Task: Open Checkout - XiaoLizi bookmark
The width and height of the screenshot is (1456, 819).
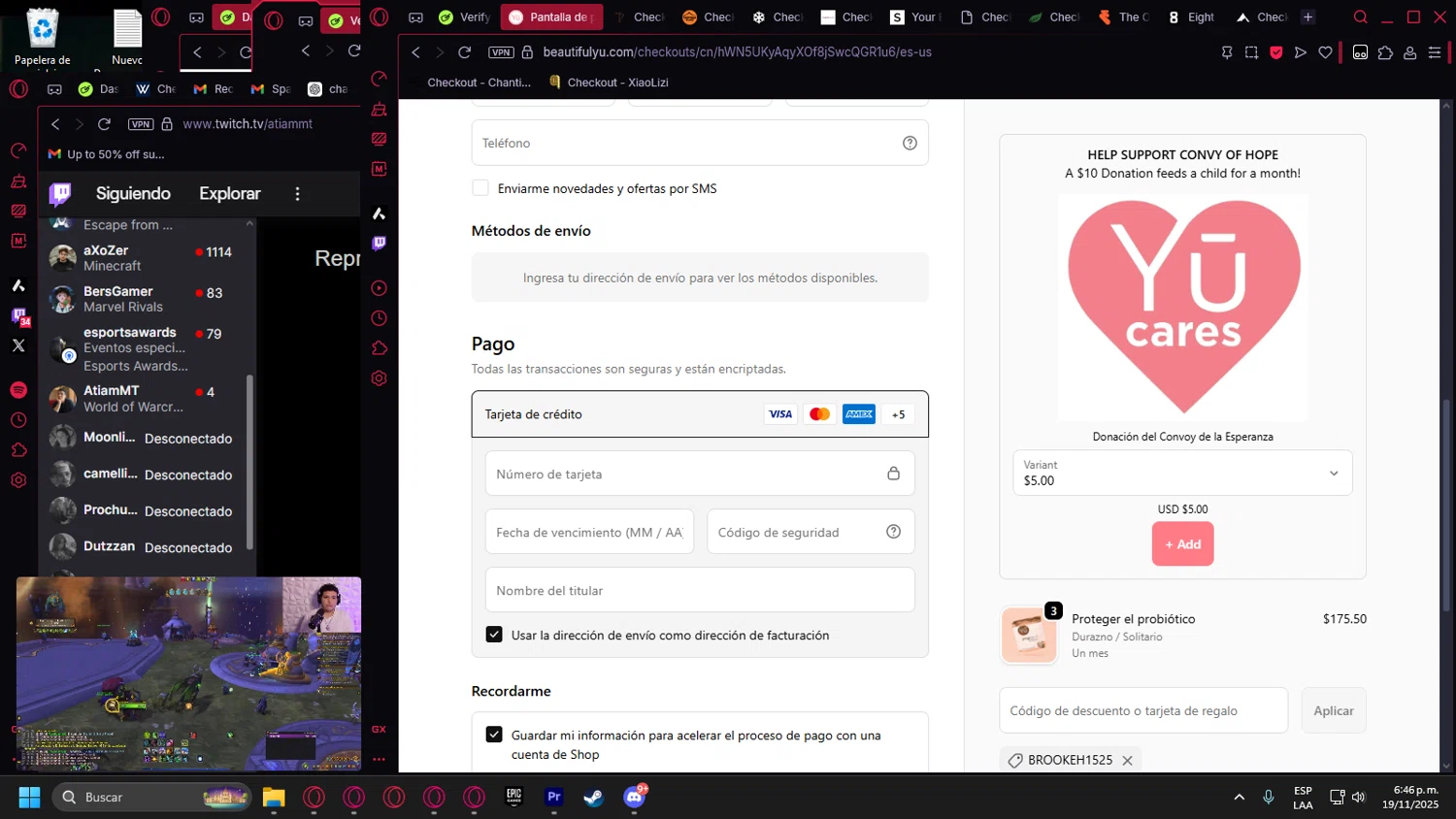Action: [609, 82]
